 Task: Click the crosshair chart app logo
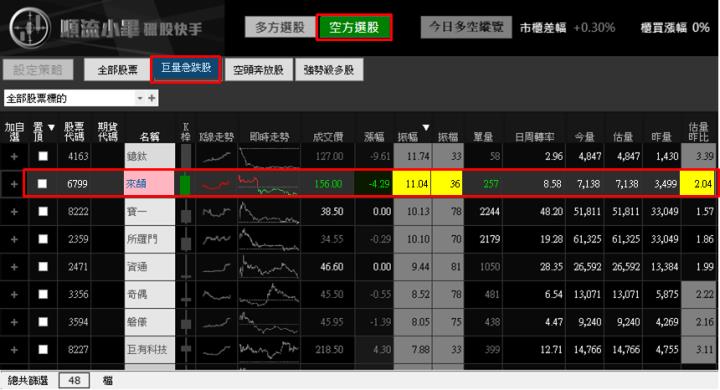(30, 27)
